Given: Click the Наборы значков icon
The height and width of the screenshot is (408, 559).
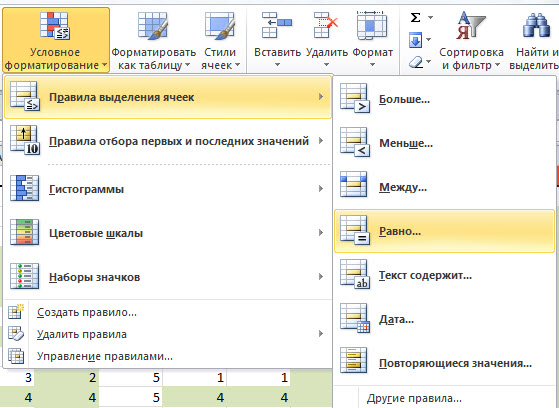Looking at the screenshot, I should point(24,276).
